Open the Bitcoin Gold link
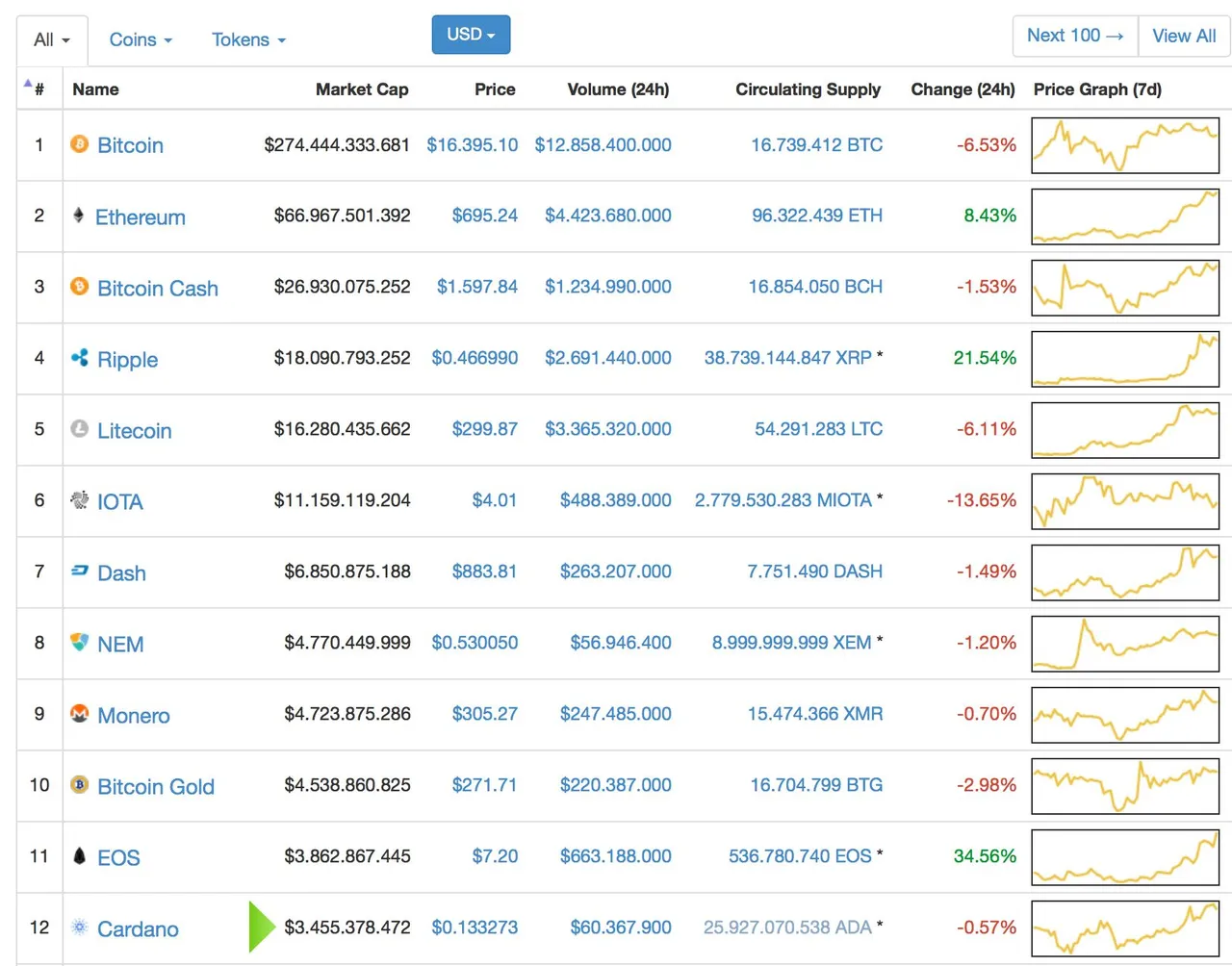The height and width of the screenshot is (966, 1232). (x=156, y=787)
